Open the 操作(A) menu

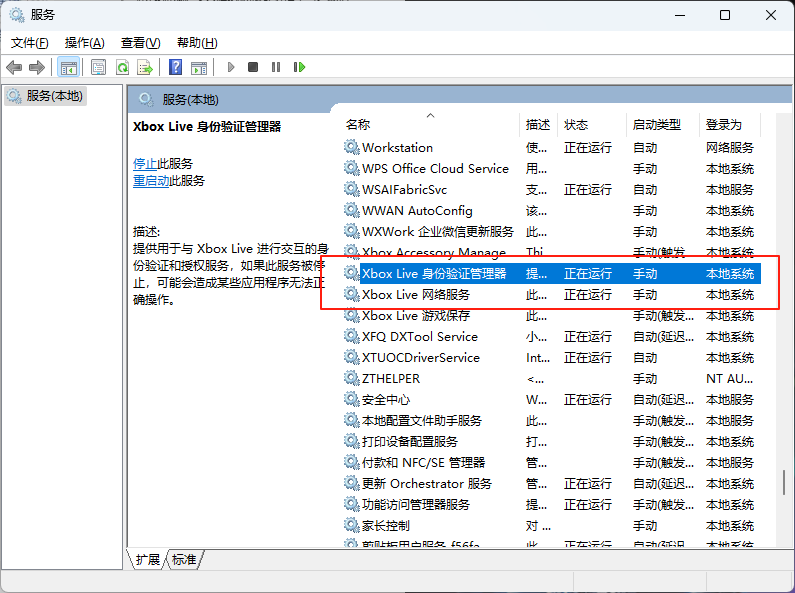pos(84,43)
